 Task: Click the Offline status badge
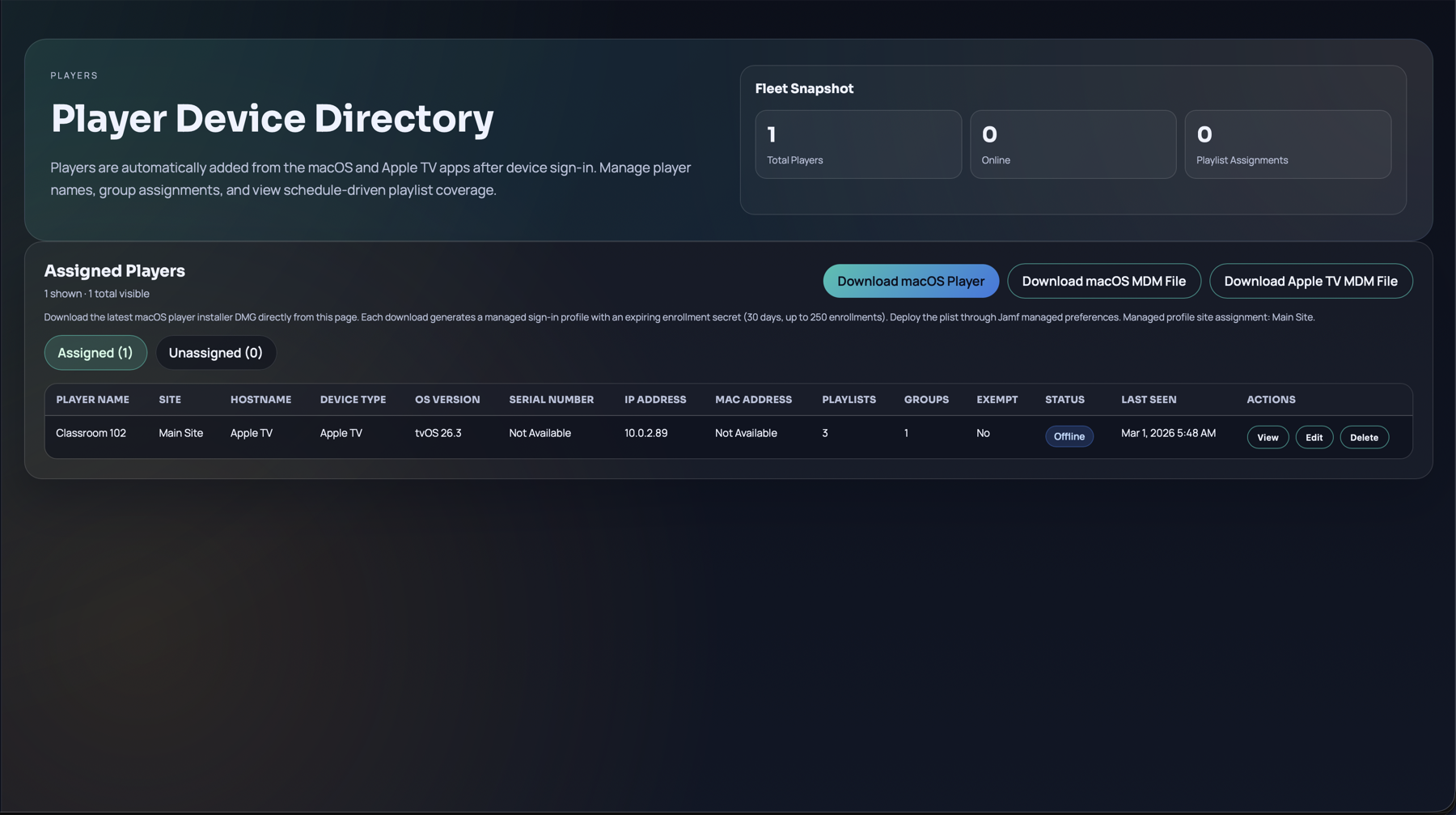(1069, 436)
